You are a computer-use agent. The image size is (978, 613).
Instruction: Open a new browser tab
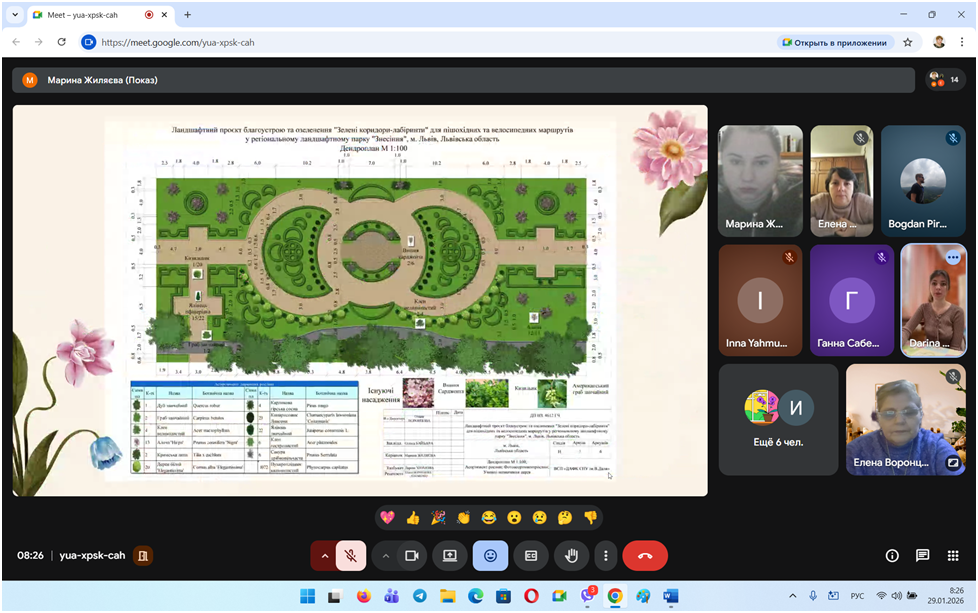coord(187,15)
